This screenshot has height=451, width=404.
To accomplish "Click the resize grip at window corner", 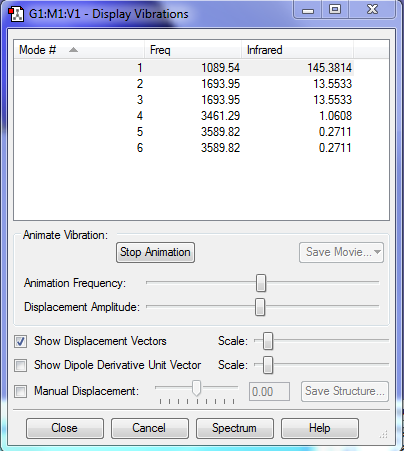I will click(384, 434).
